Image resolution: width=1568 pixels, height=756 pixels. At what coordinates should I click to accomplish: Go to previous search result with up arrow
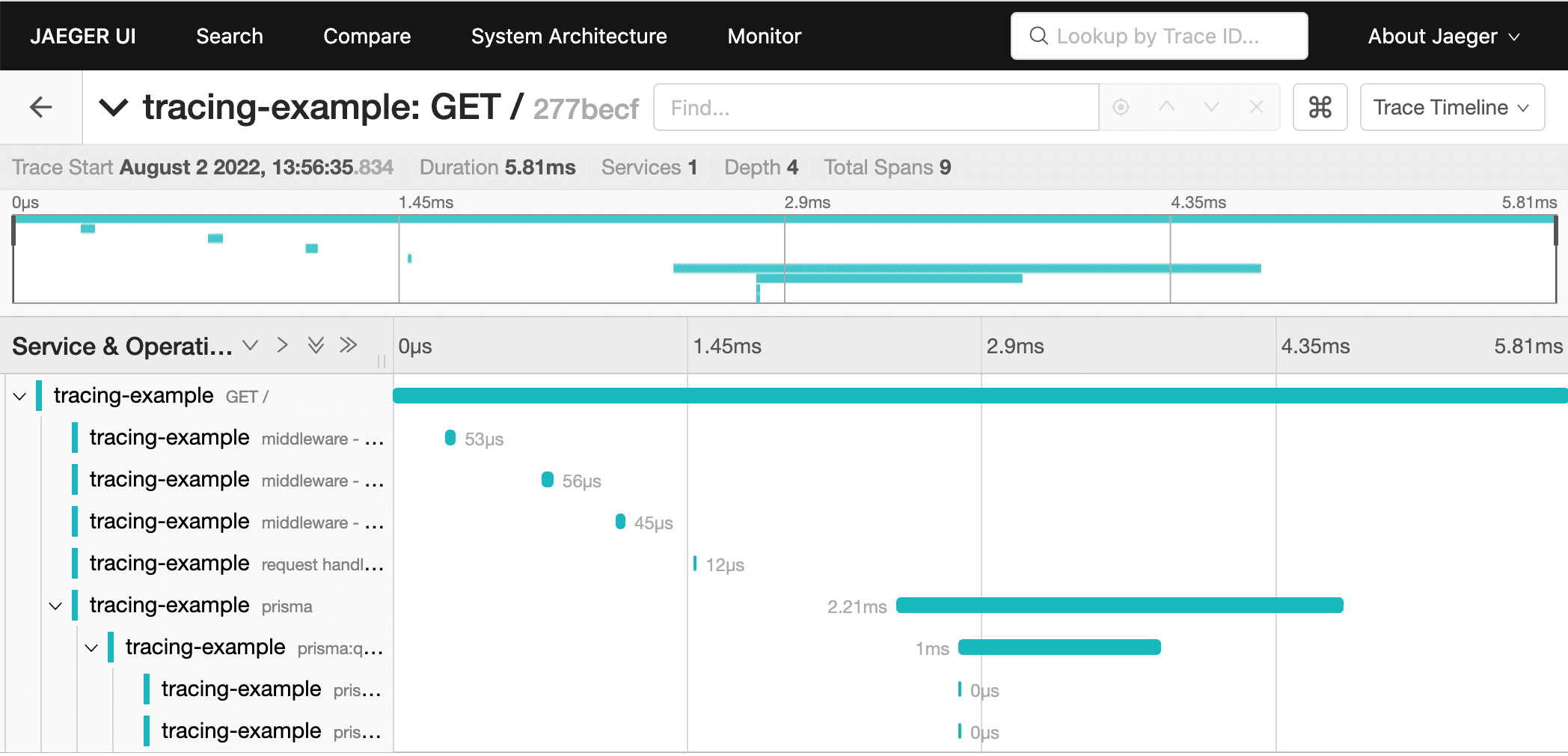tap(1166, 108)
